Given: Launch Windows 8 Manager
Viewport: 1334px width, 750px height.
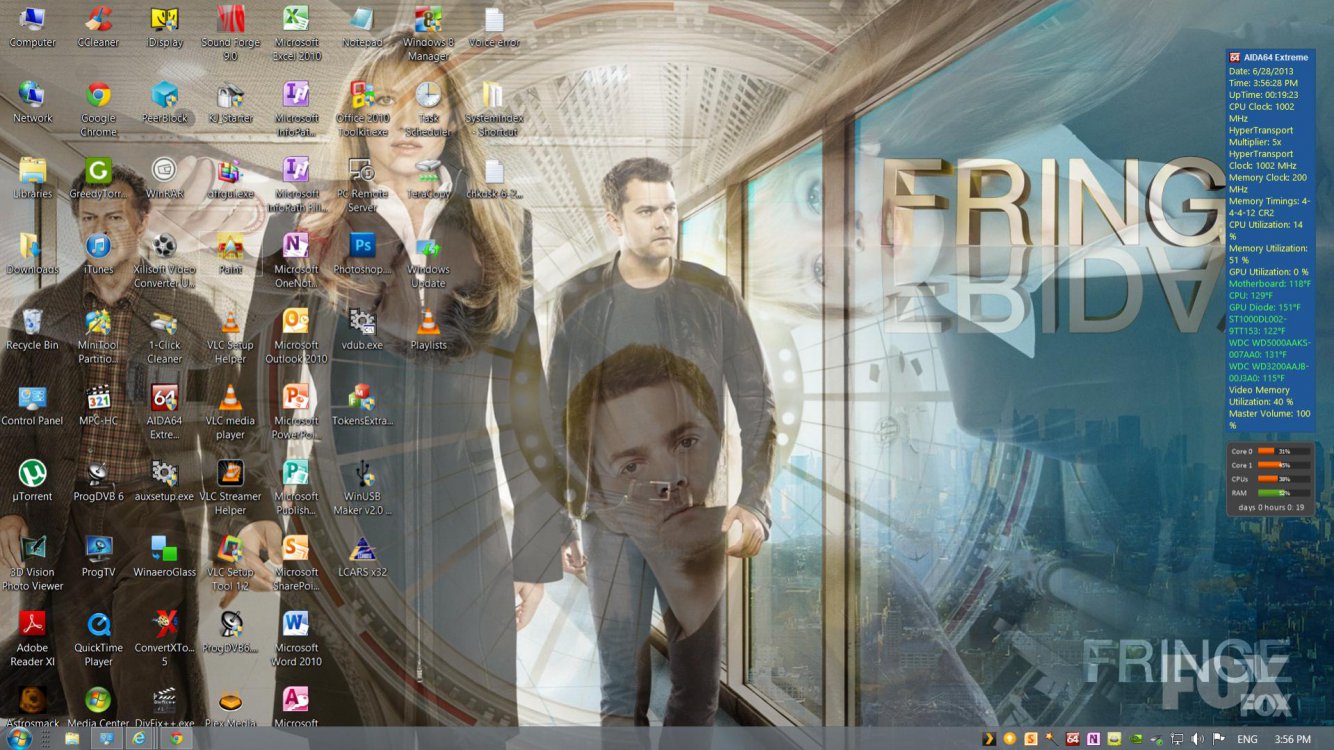Looking at the screenshot, I should [428, 33].
